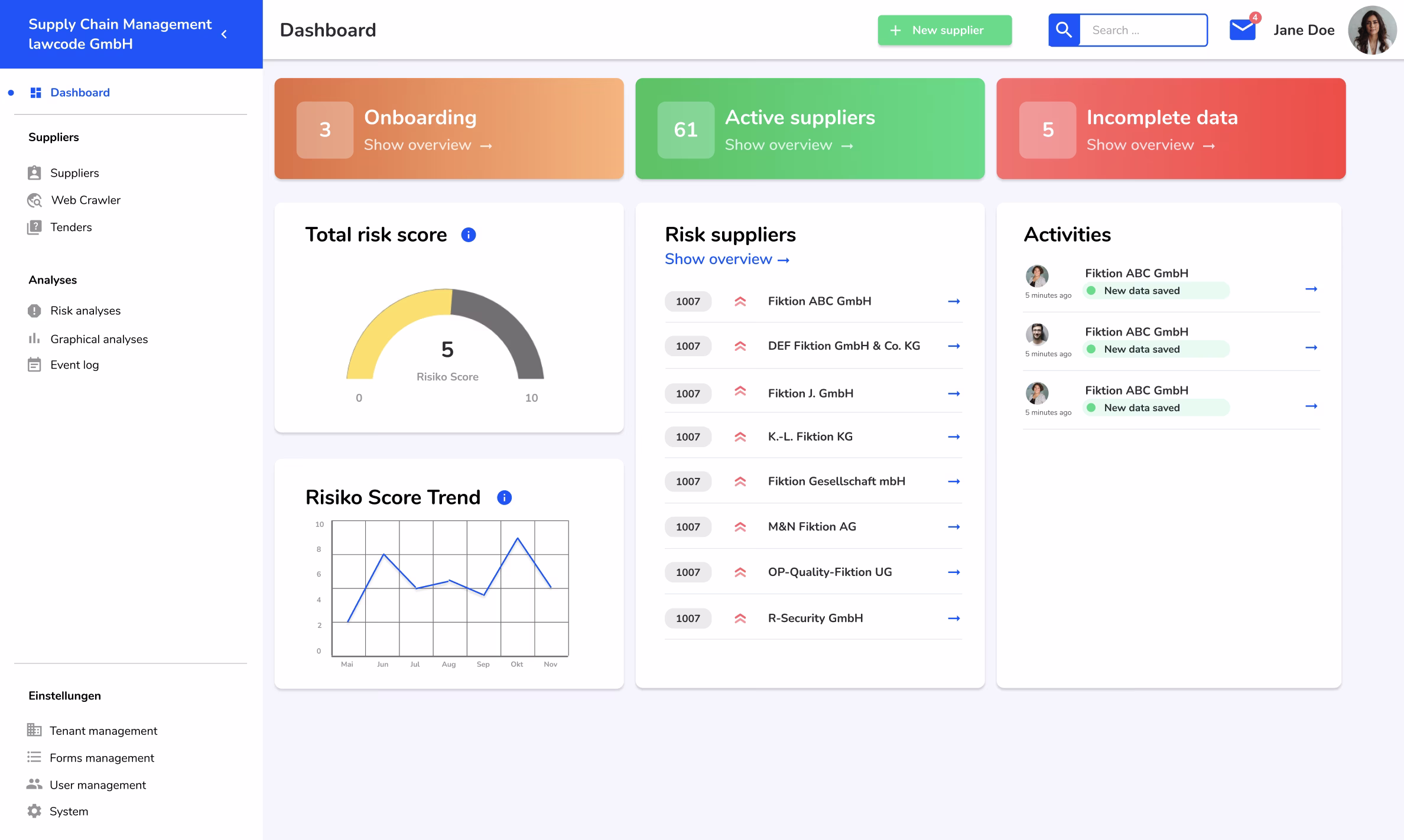
Task: Open Jane Doe profile avatar menu
Action: [1371, 30]
